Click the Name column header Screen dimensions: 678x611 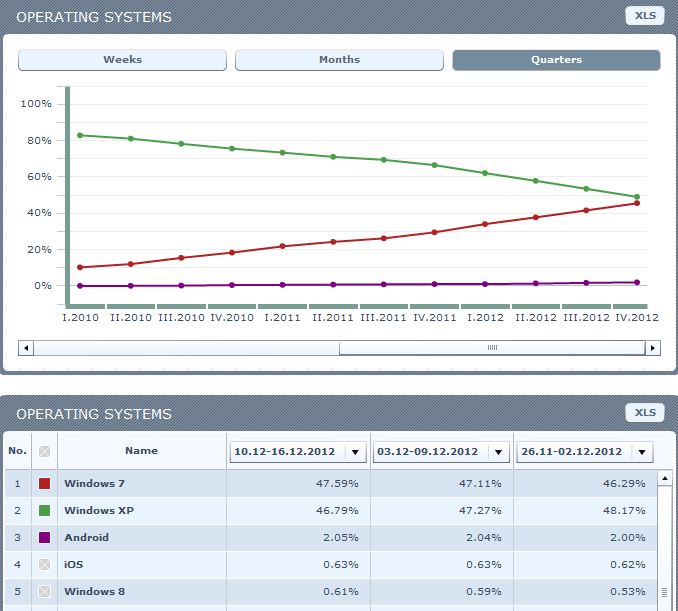[x=141, y=451]
